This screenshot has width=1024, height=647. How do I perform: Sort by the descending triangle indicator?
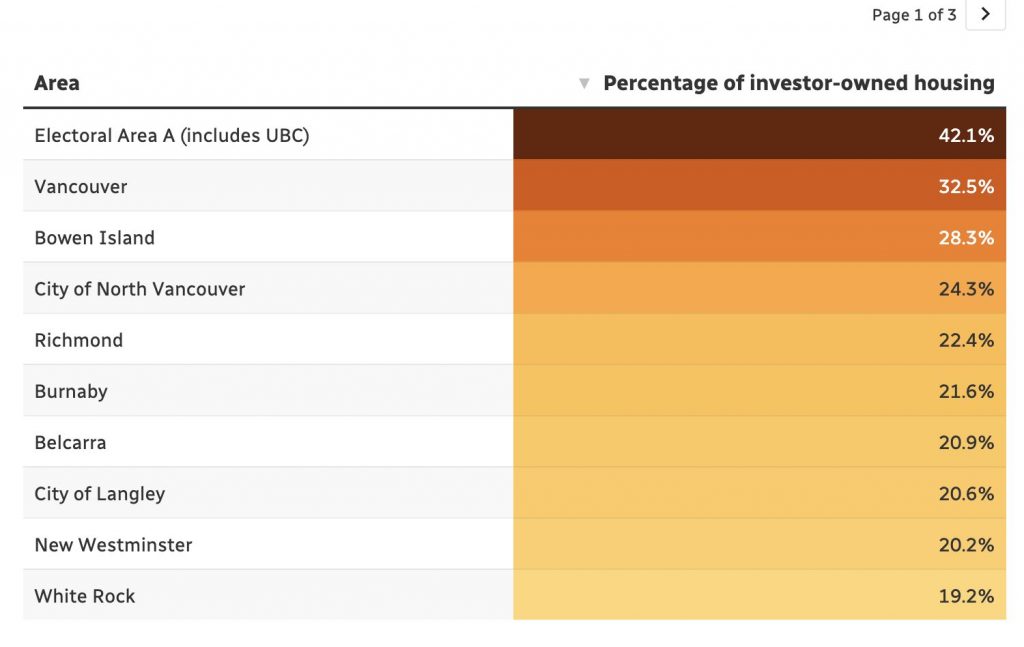pos(585,84)
